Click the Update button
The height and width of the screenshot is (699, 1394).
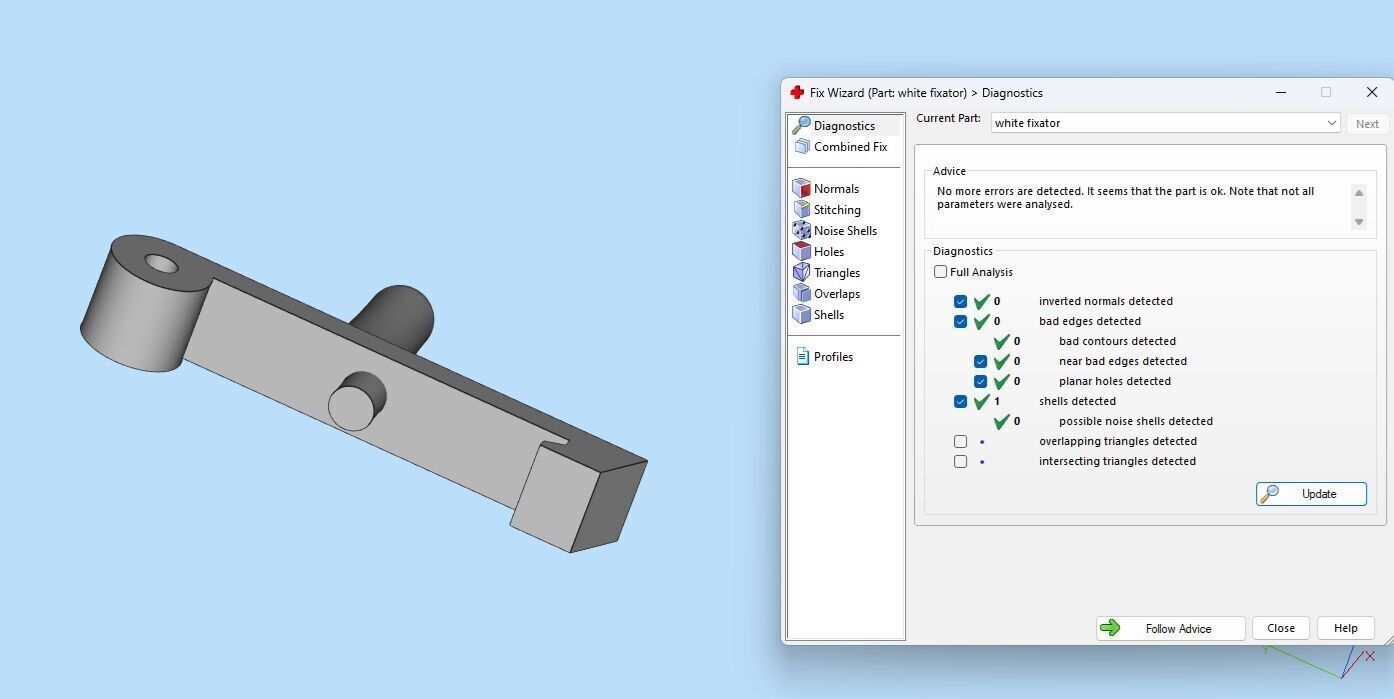(1311, 494)
